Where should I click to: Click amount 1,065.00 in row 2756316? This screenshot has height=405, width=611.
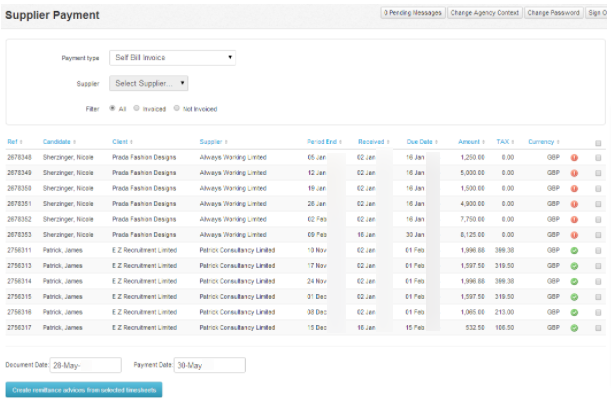point(472,312)
